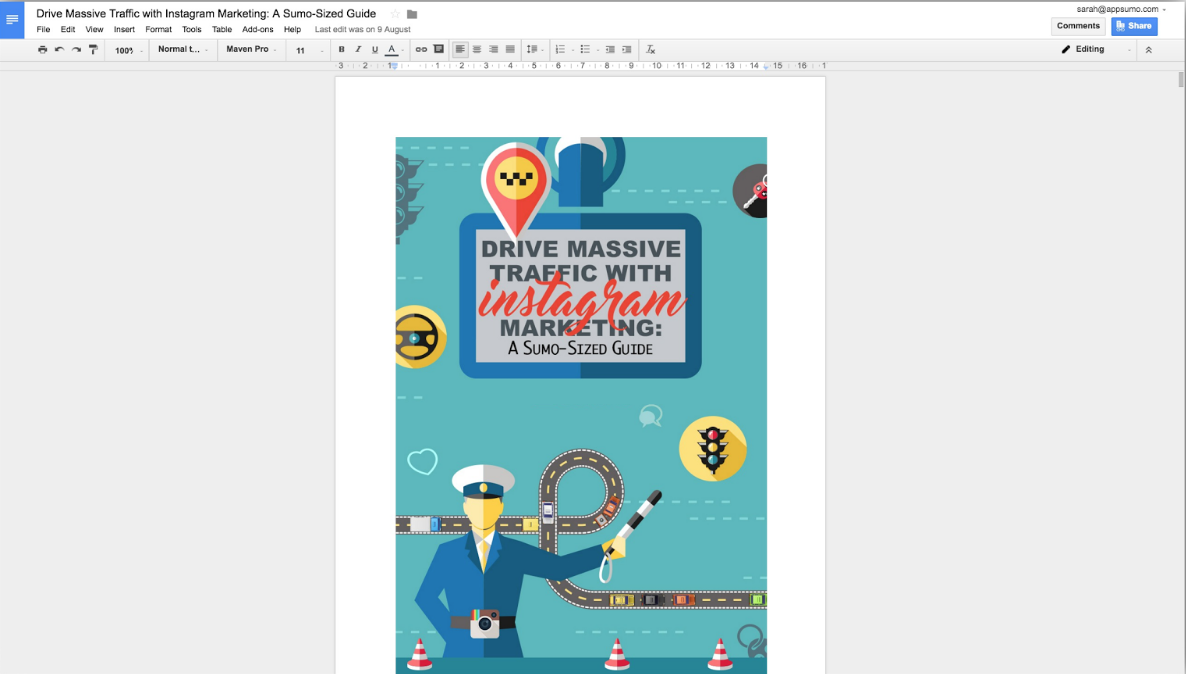Open 'Last edit was on 9 August' history
Viewport: 1186px width, 674px height.
pyautogui.click(x=362, y=30)
